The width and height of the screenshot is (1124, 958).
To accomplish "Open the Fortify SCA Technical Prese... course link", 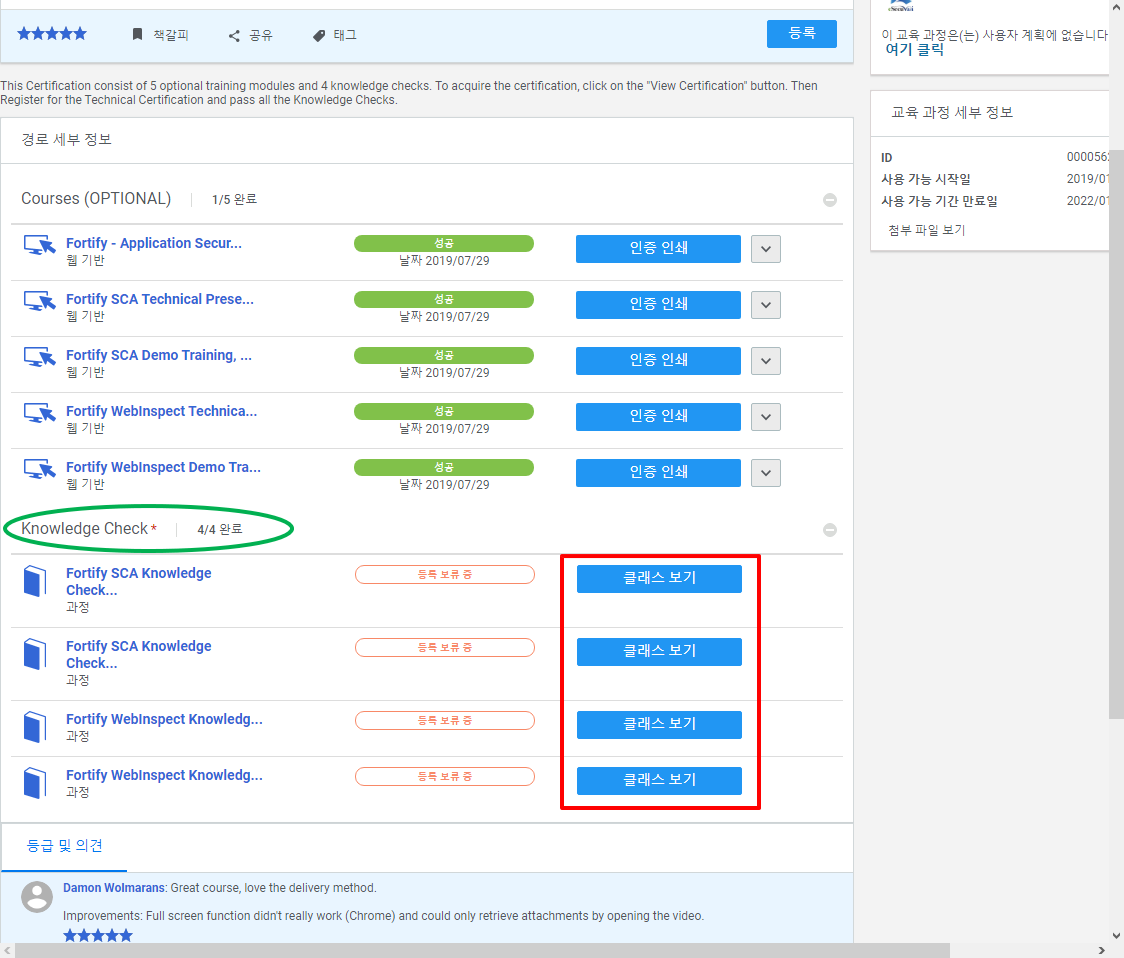I will (x=160, y=299).
